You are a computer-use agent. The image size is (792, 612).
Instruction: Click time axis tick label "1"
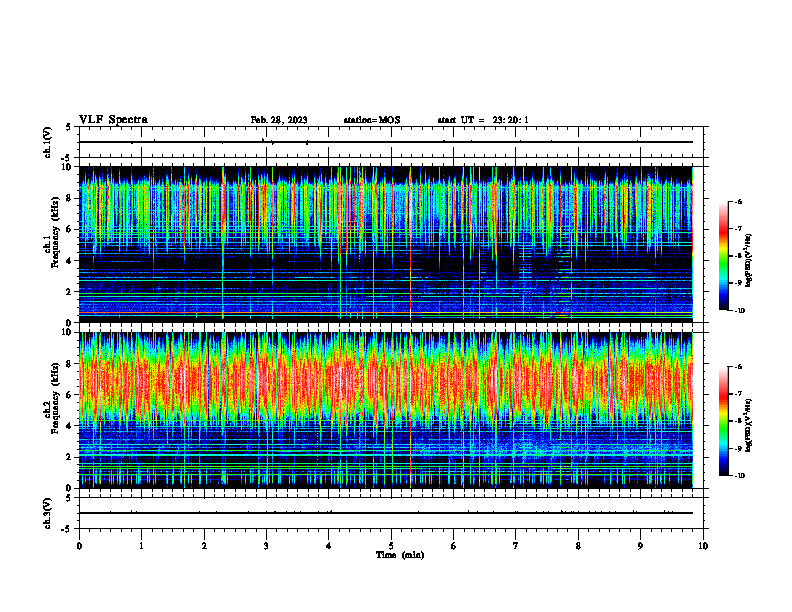pyautogui.click(x=141, y=546)
